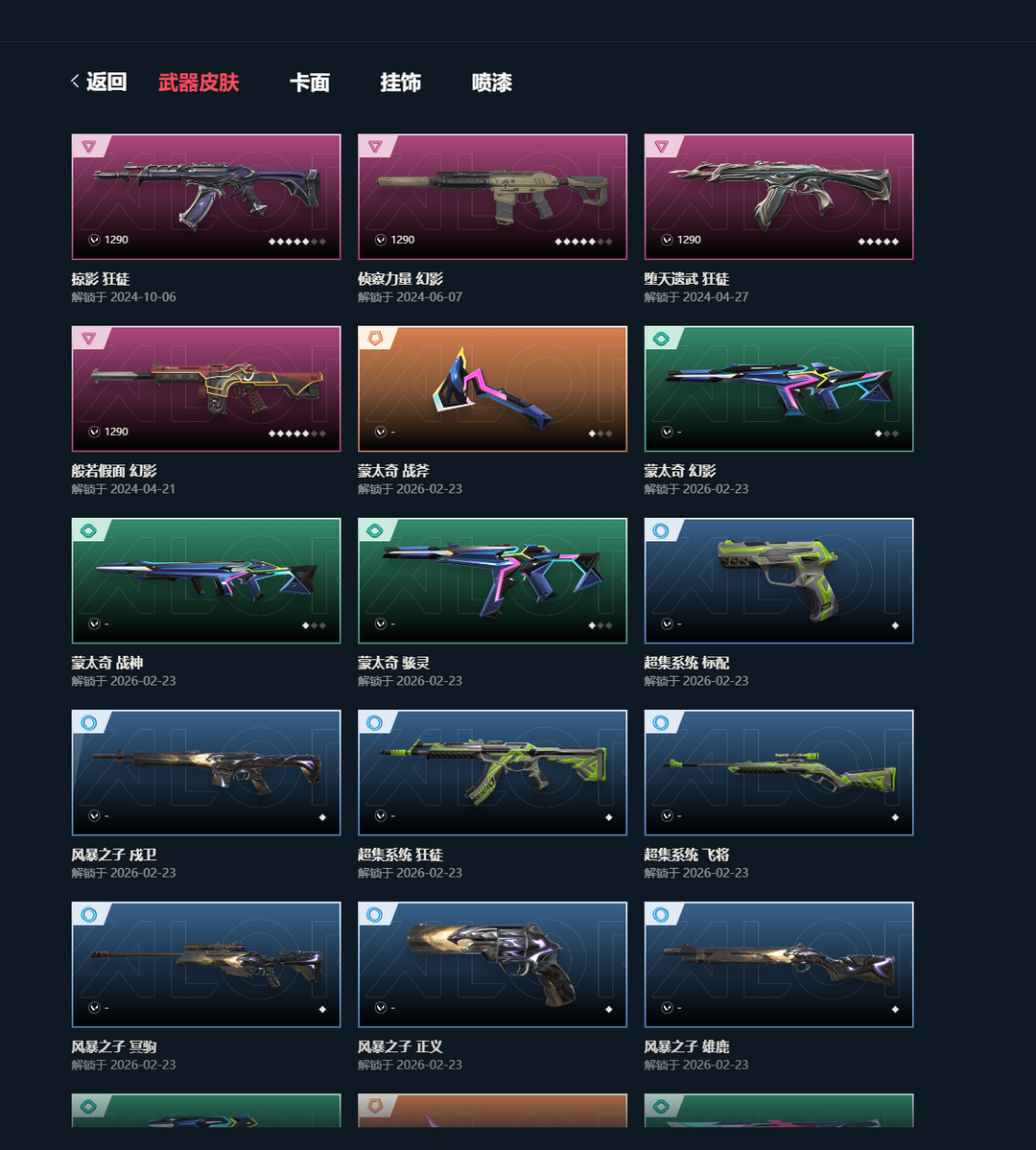The image size is (1036, 1150).
Task: Click the tier icon on 掠影 狂徒 card
Action: [x=89, y=147]
